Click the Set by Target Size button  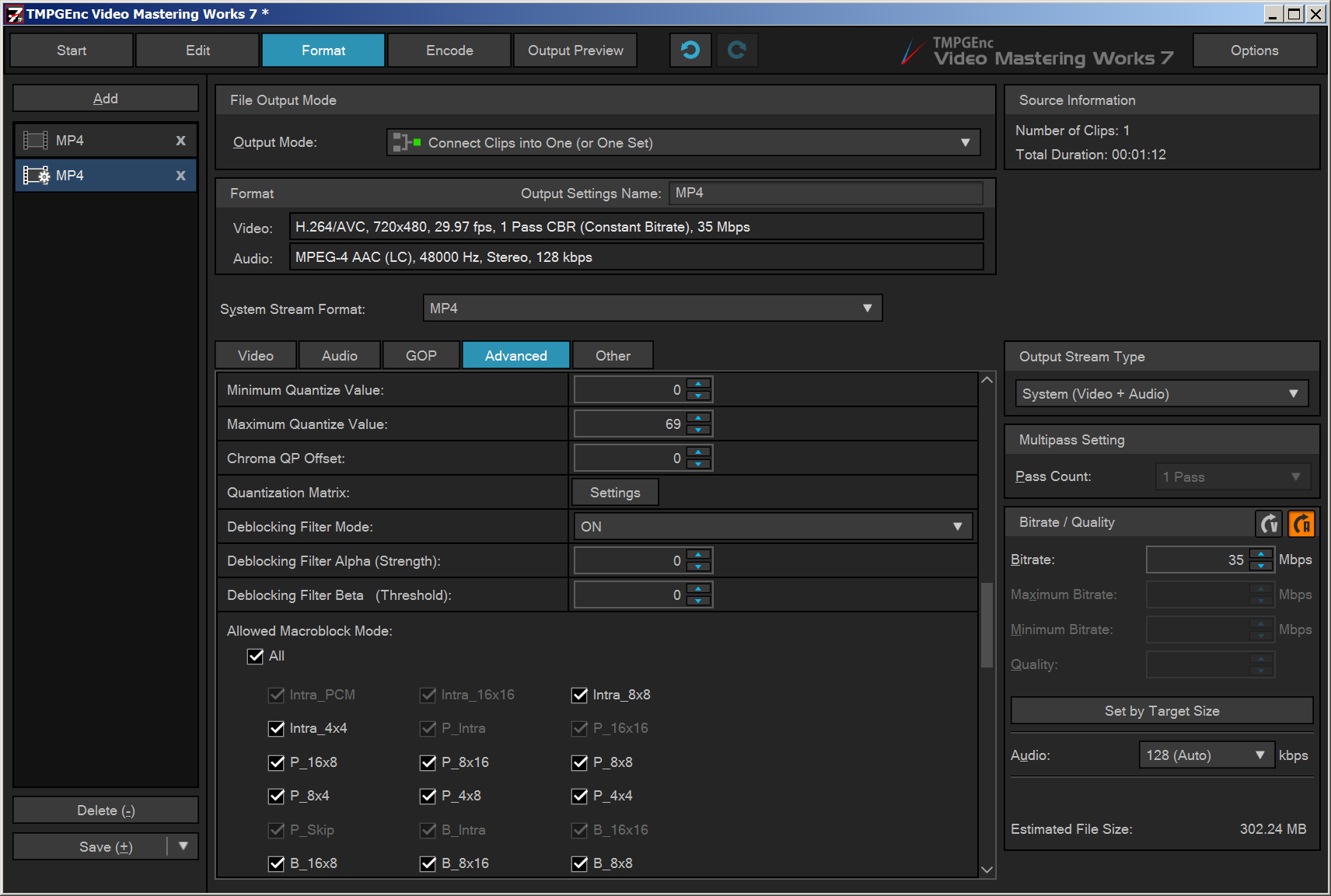1162,711
